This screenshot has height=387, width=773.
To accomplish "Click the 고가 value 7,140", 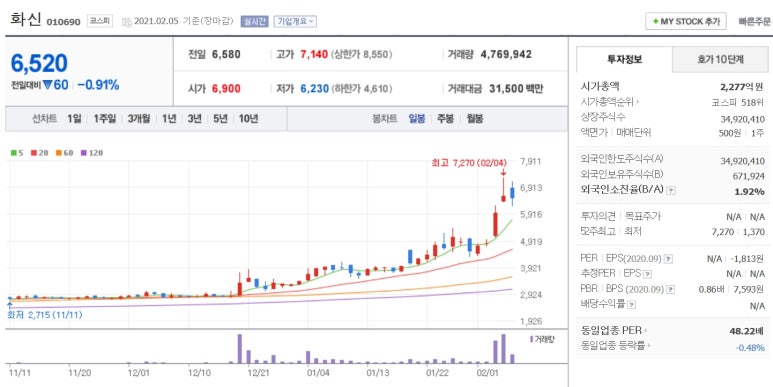I will pos(314,54).
